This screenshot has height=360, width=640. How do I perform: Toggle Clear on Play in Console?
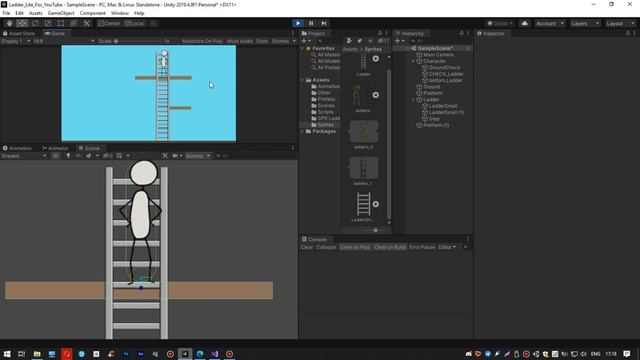coord(355,247)
